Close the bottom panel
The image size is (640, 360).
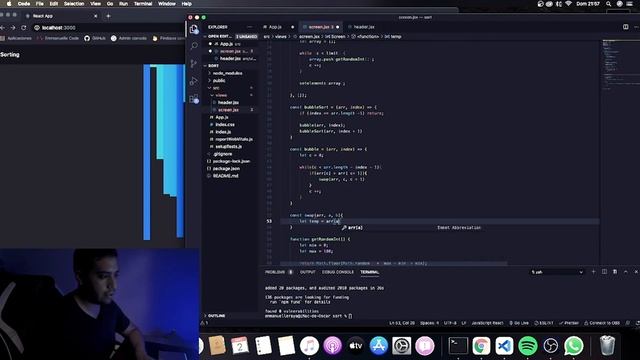pos(636,272)
